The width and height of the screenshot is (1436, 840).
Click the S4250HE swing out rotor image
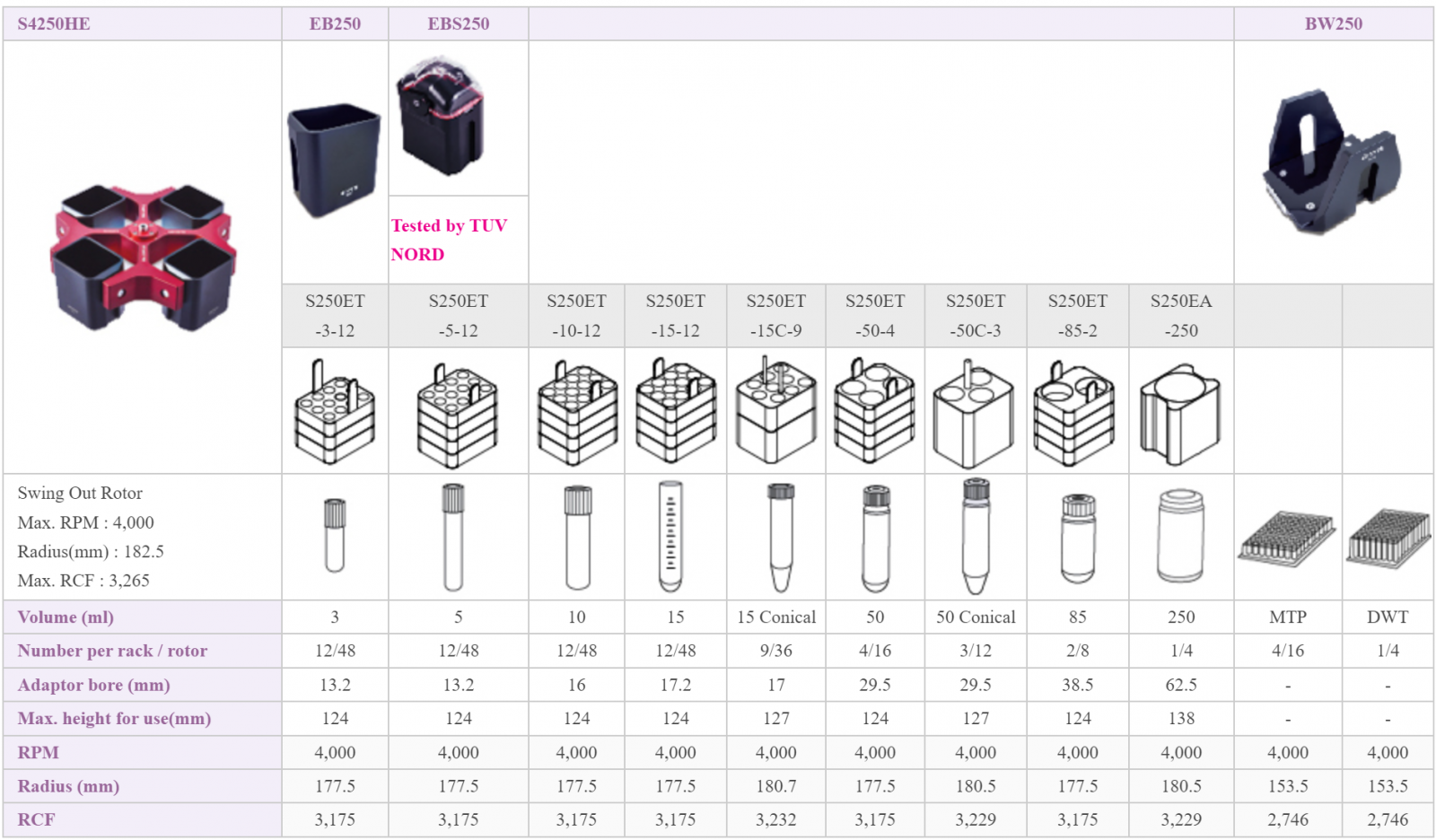tap(143, 258)
